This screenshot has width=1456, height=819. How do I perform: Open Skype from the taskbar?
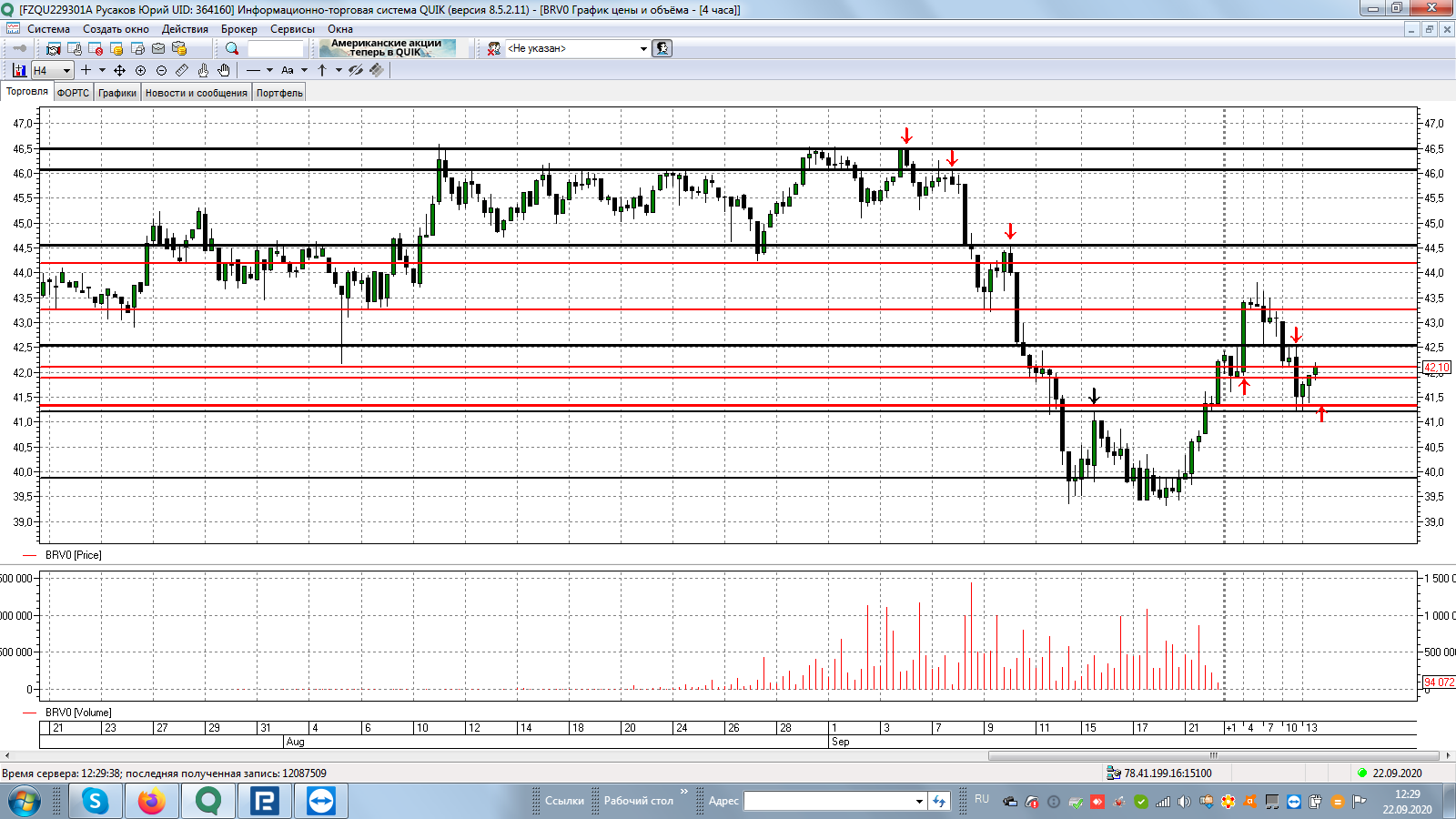click(x=96, y=802)
